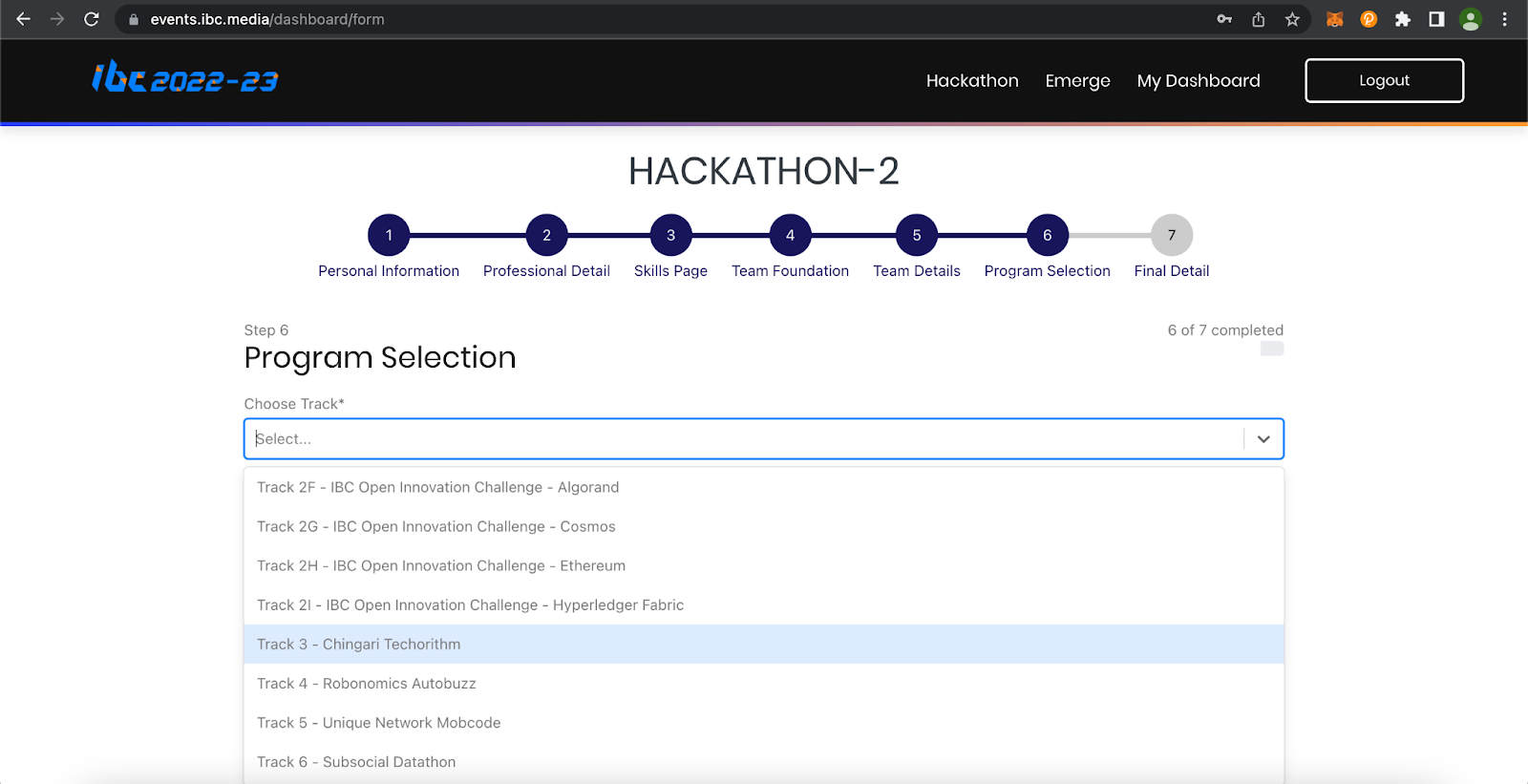Go to step 2 circle
The height and width of the screenshot is (784, 1528).
tap(546, 235)
